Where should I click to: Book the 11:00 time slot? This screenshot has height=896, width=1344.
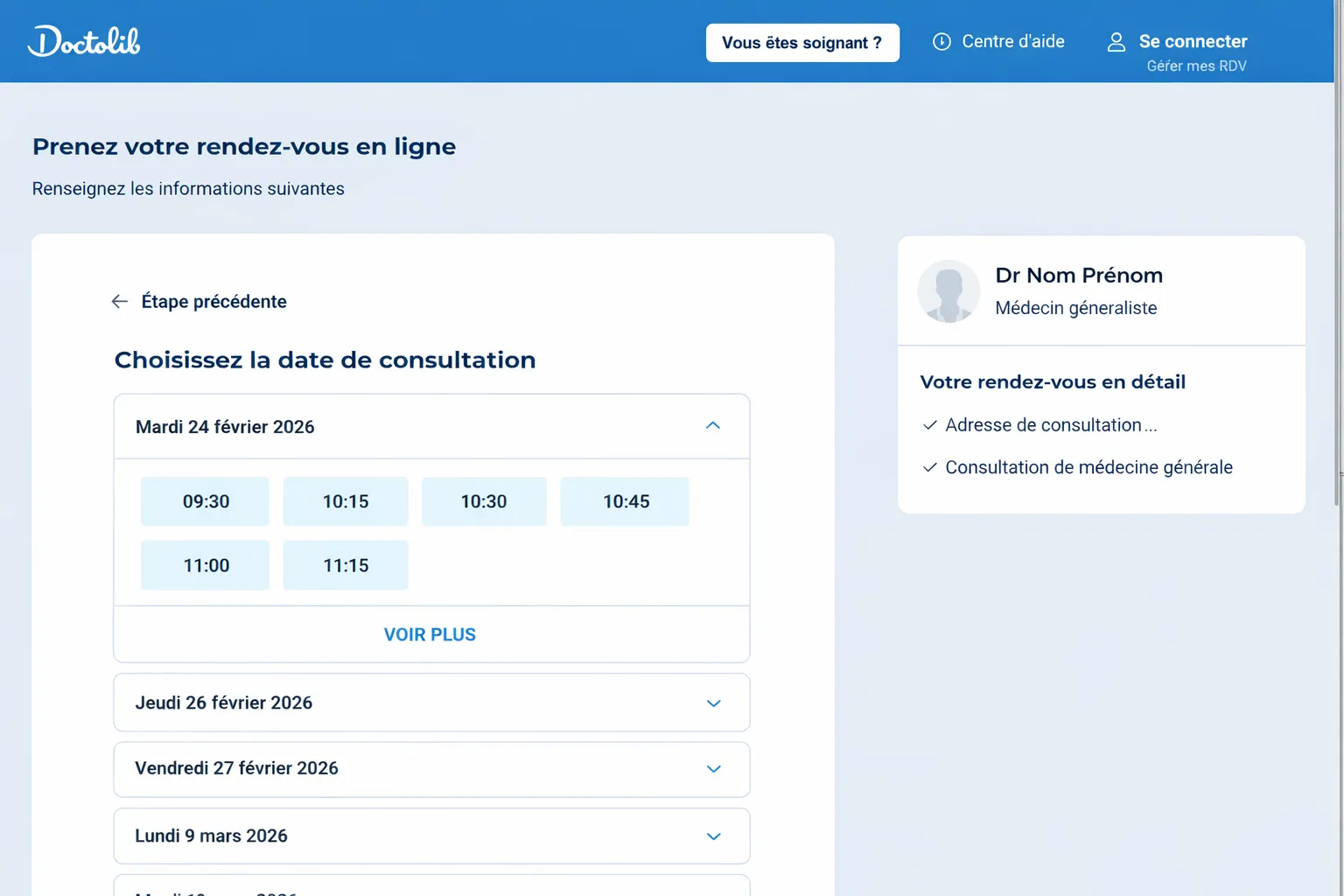[206, 565]
